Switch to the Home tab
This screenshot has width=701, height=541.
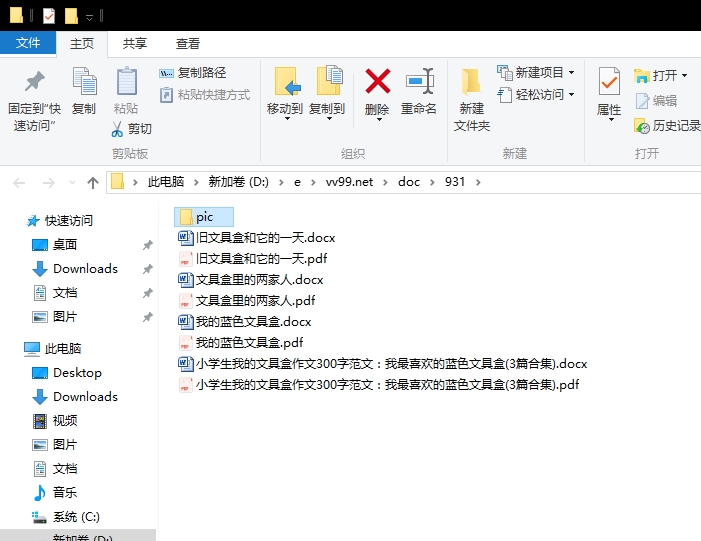[82, 44]
